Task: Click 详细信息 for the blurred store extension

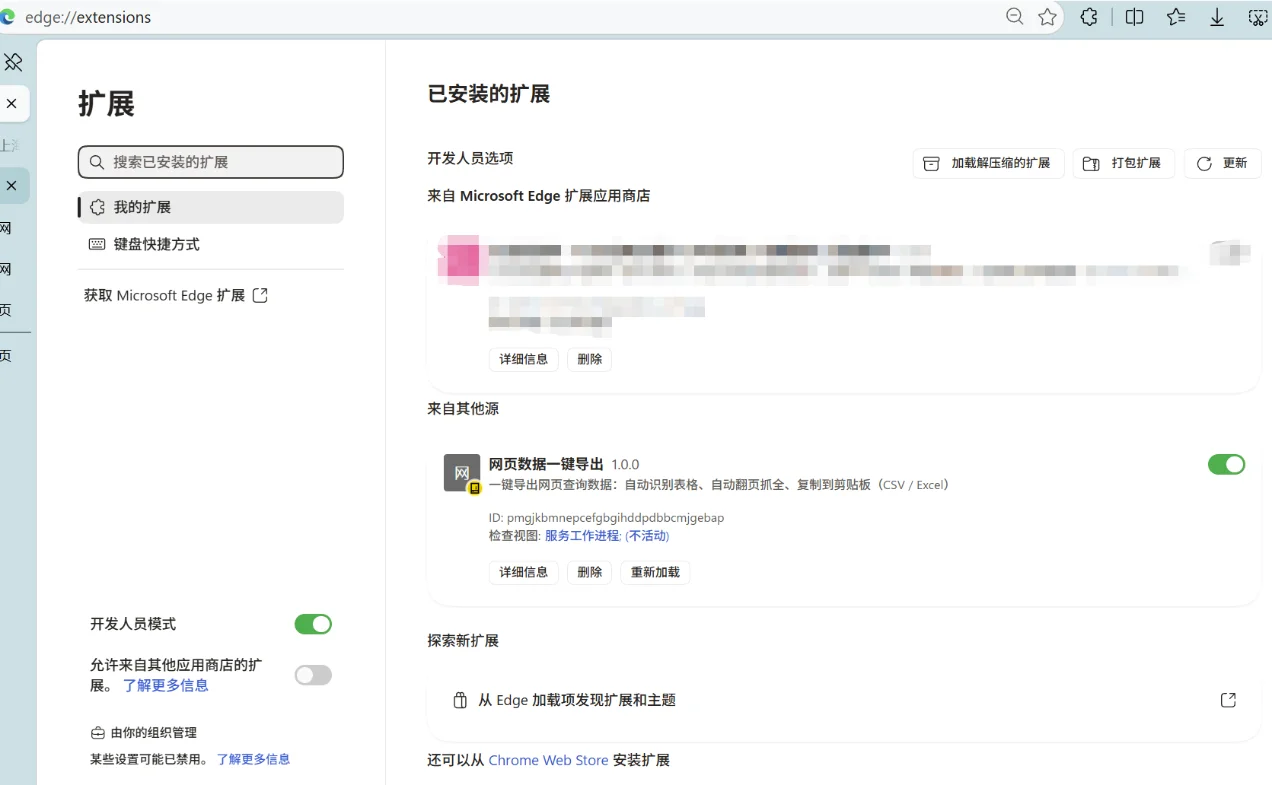Action: point(524,359)
